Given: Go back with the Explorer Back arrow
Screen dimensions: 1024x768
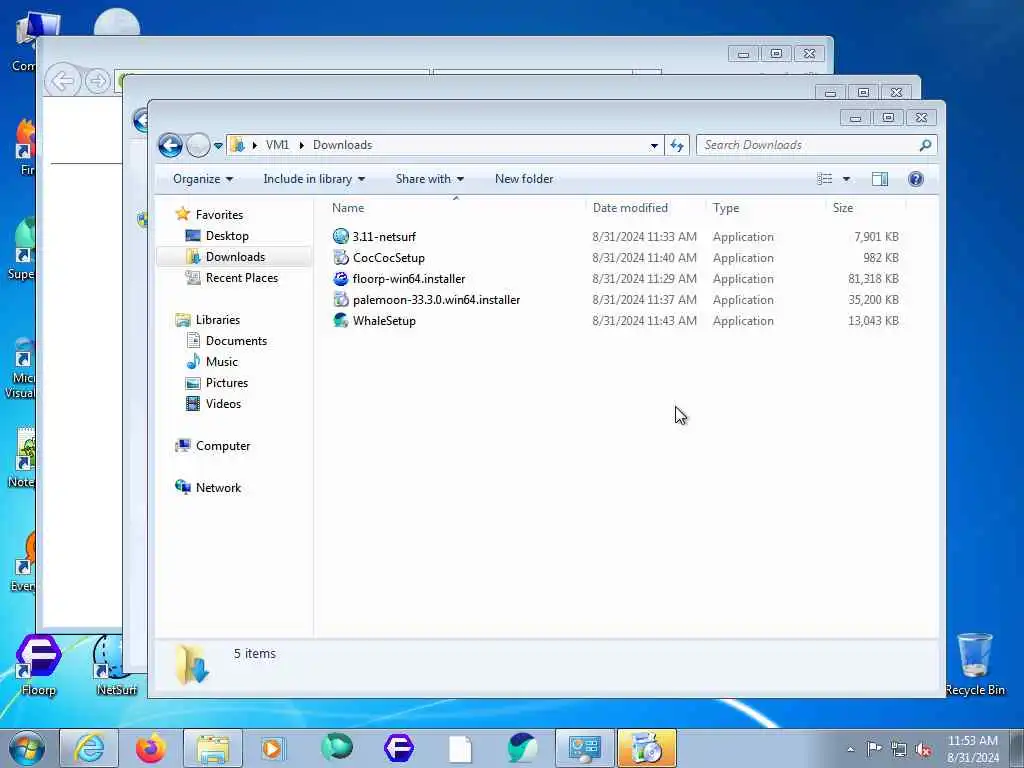Looking at the screenshot, I should point(170,145).
